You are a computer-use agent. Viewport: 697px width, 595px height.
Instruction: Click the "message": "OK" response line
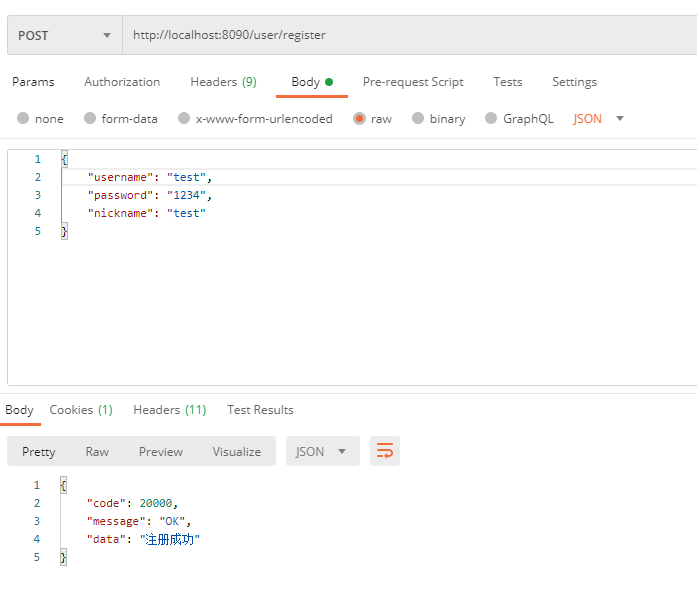click(139, 522)
